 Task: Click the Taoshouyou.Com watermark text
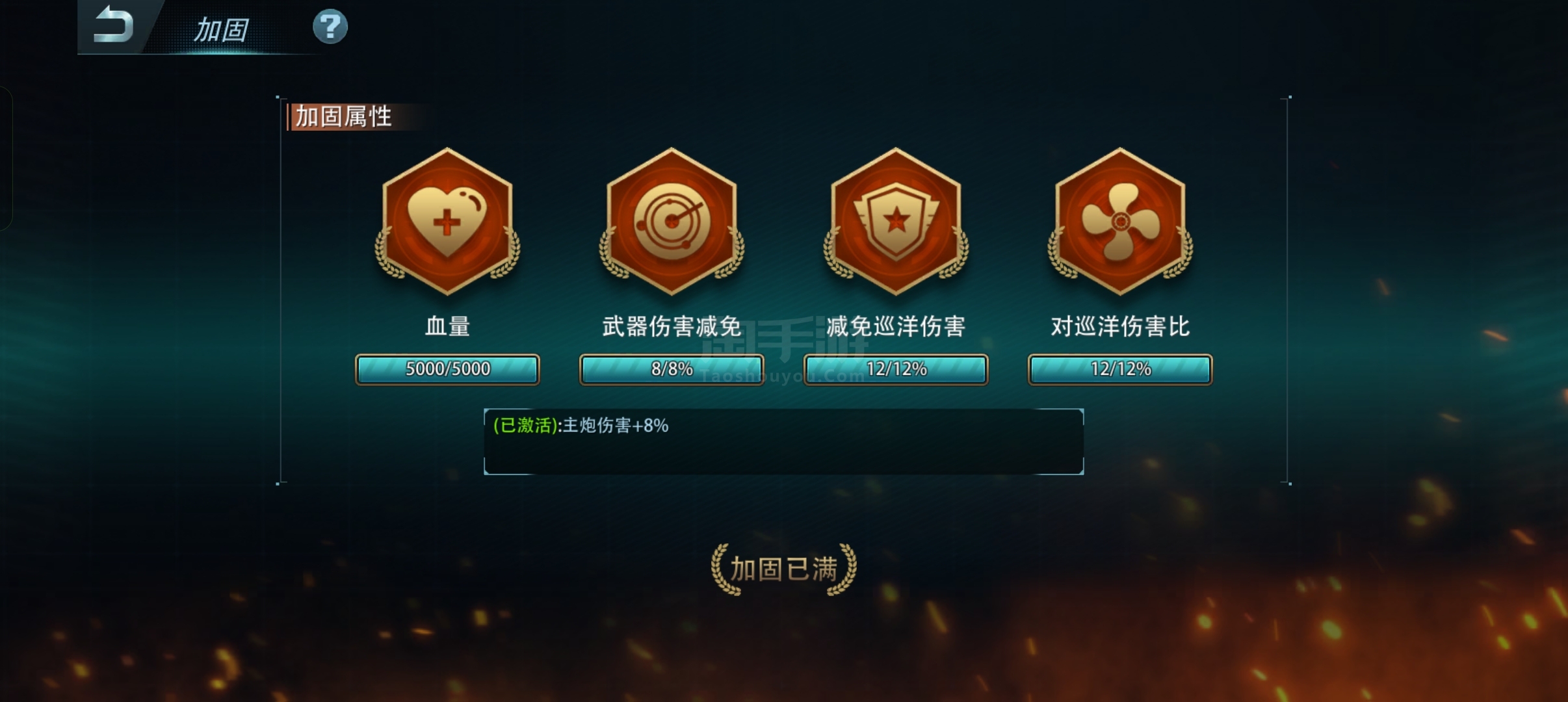click(782, 376)
